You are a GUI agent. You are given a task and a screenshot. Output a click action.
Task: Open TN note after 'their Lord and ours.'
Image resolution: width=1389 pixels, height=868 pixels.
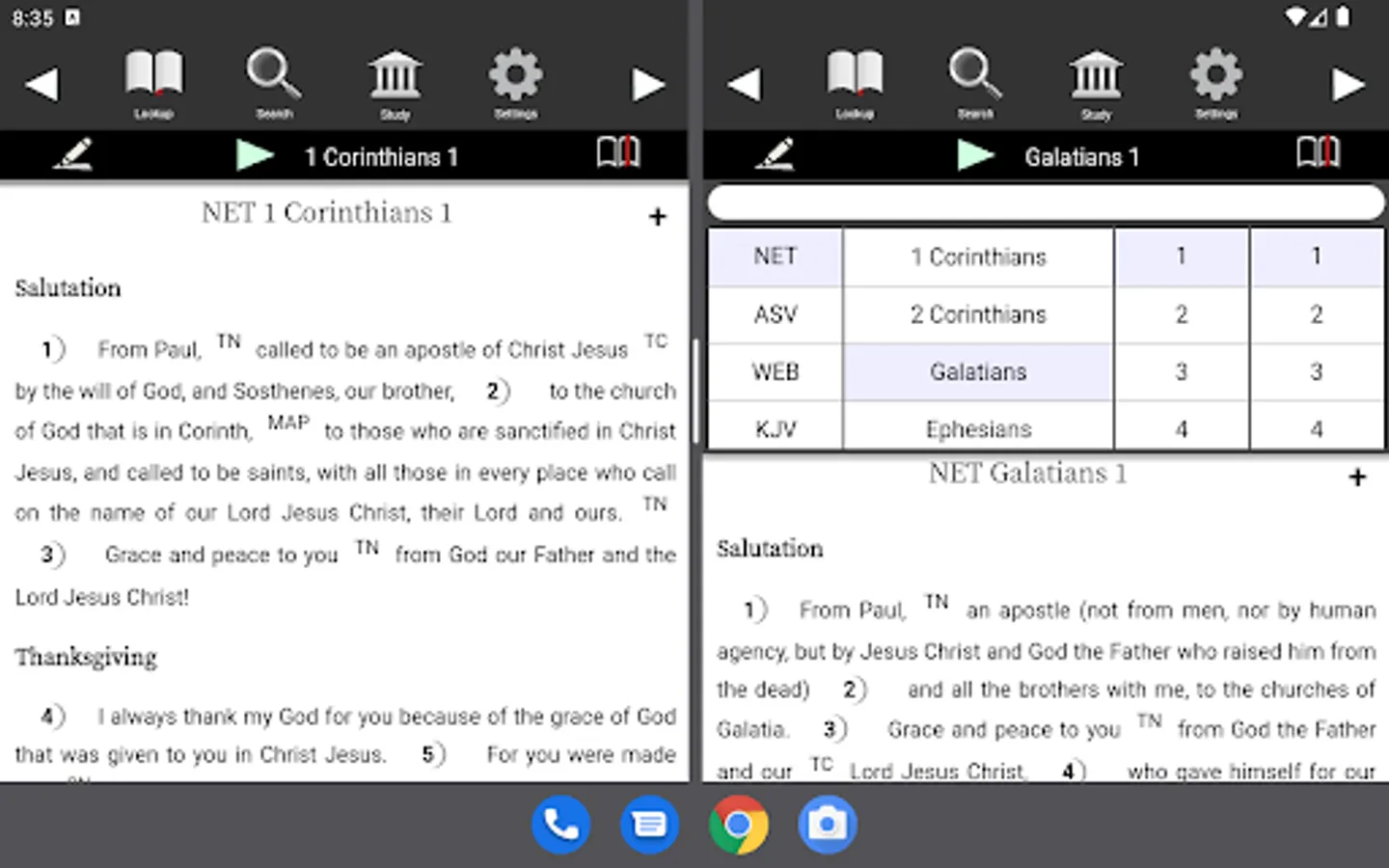655,503
